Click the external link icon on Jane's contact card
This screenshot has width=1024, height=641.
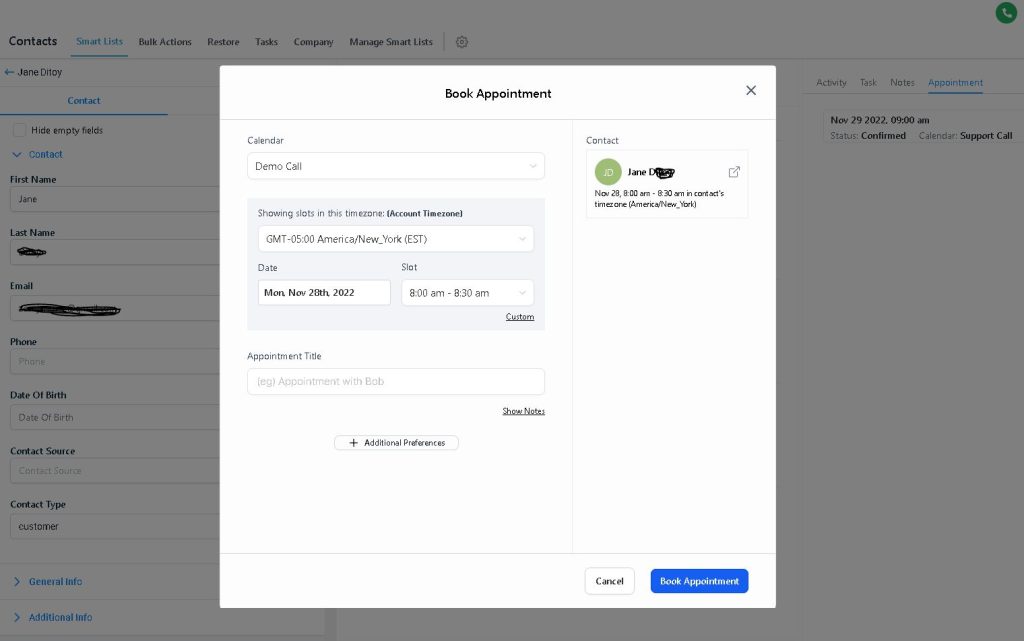click(736, 169)
